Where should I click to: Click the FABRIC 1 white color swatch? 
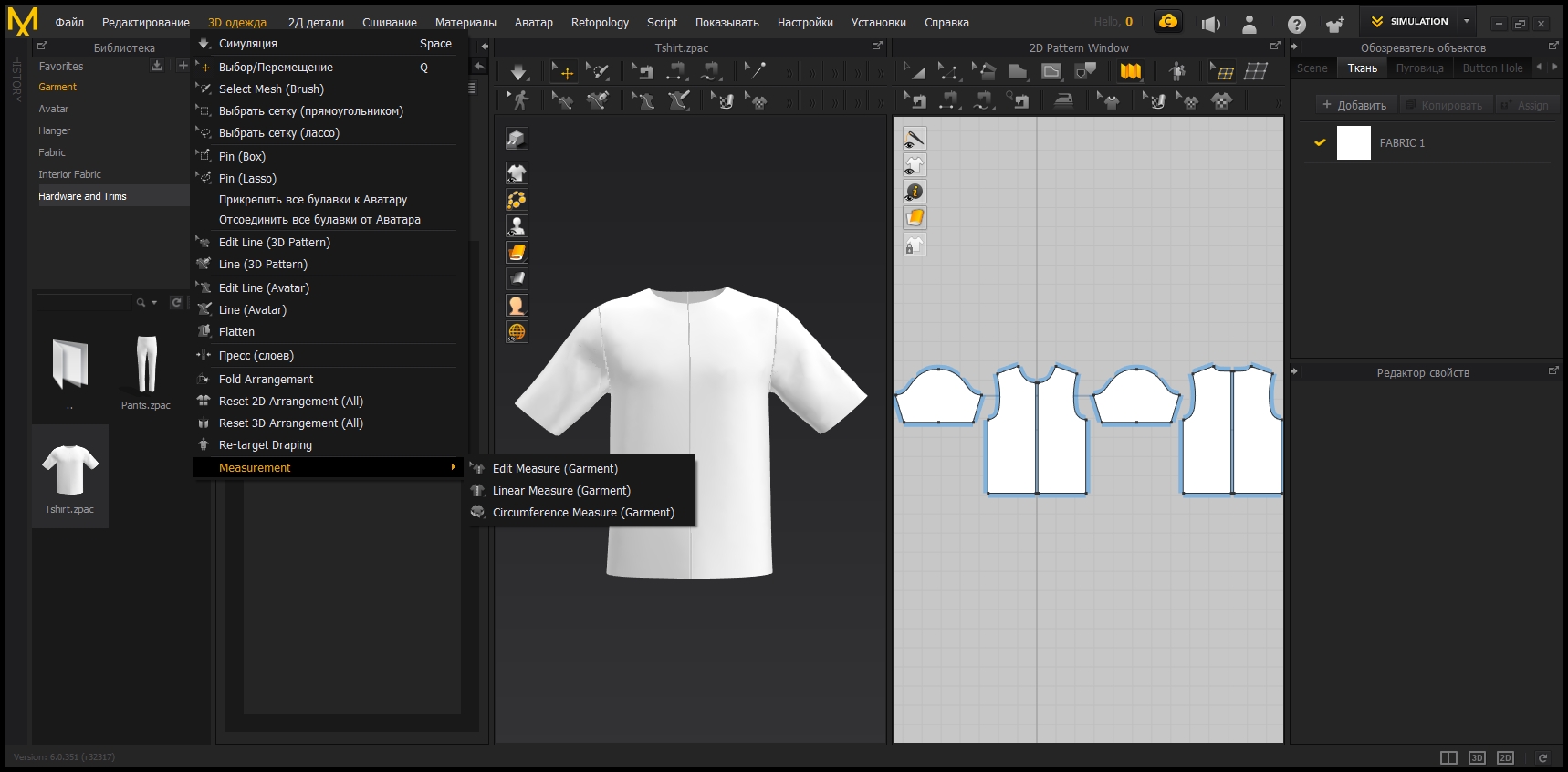click(x=1354, y=143)
